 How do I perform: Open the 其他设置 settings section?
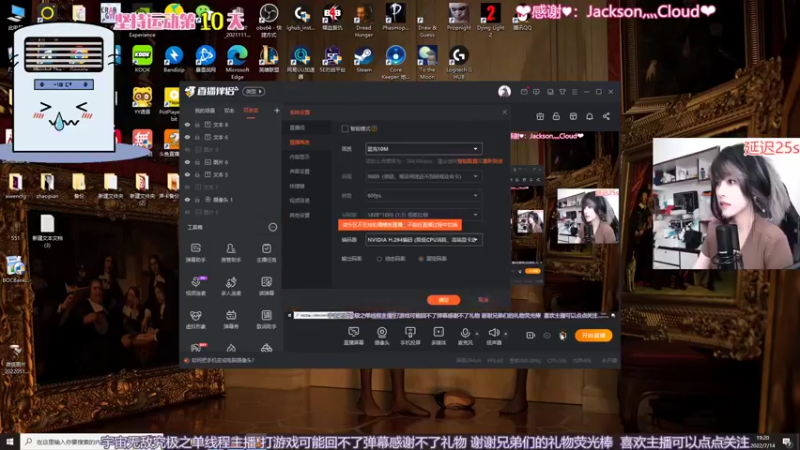pos(299,215)
